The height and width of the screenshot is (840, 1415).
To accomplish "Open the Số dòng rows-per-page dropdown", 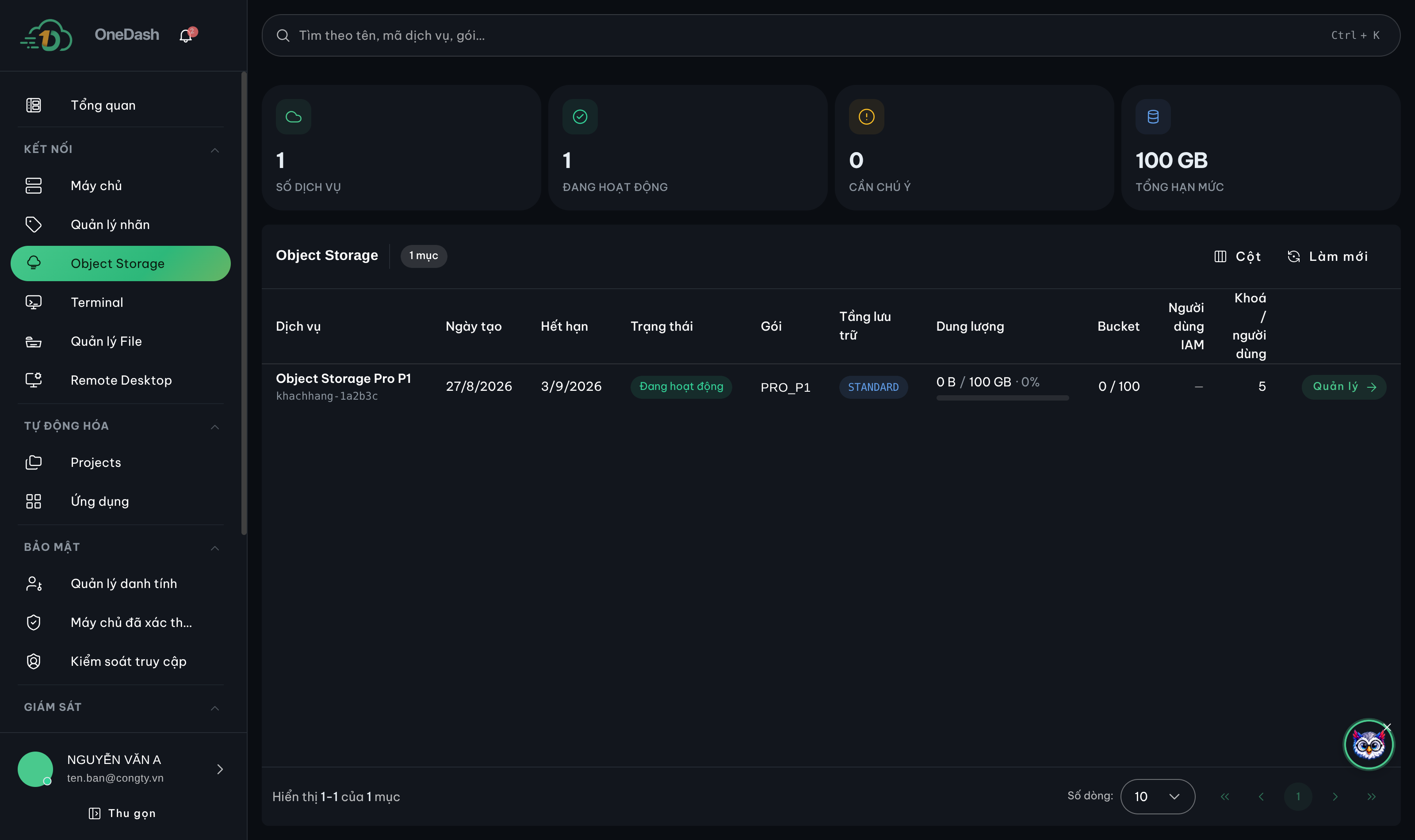I will 1158,796.
